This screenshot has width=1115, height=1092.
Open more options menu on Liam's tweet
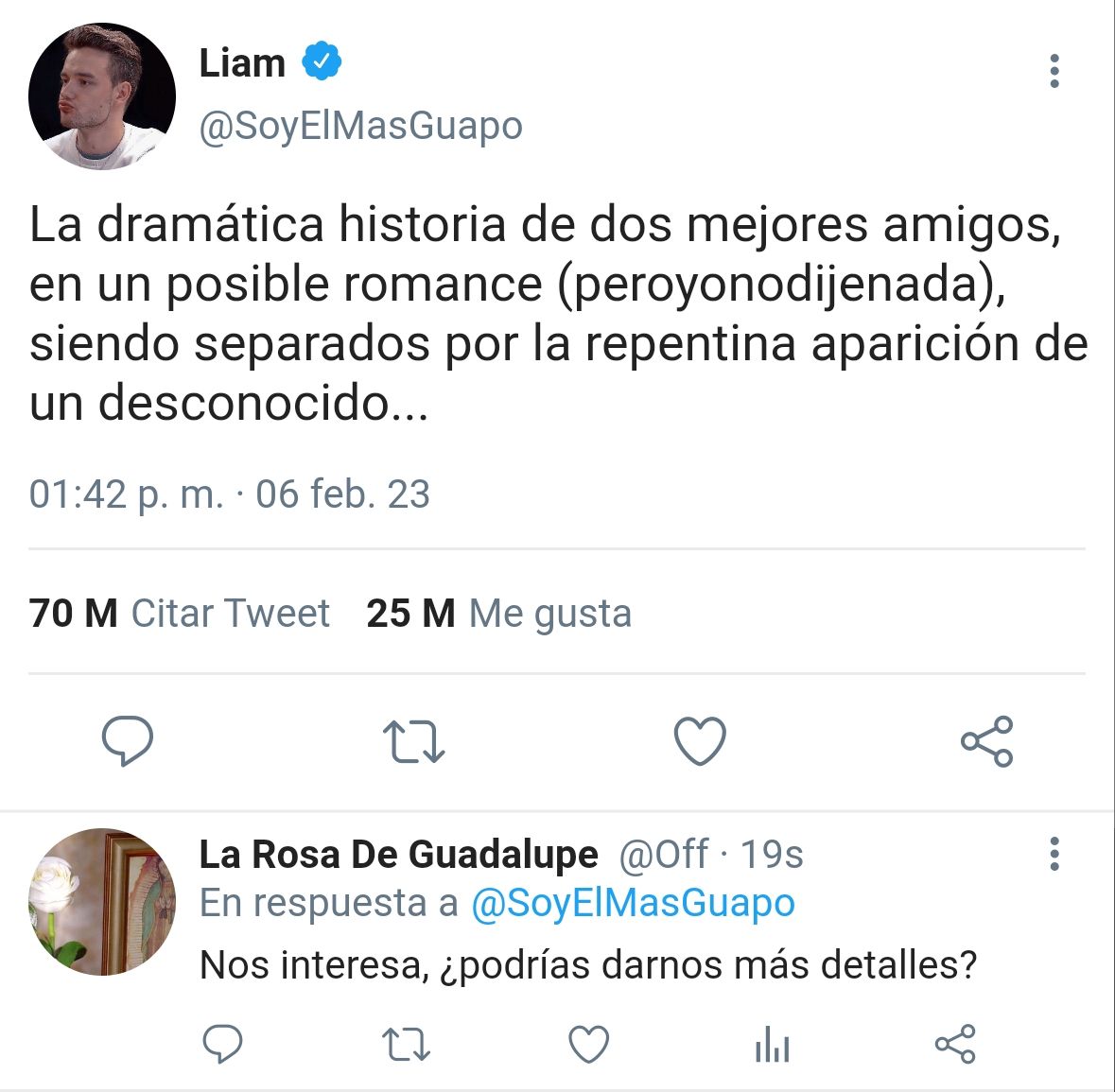tap(1054, 71)
